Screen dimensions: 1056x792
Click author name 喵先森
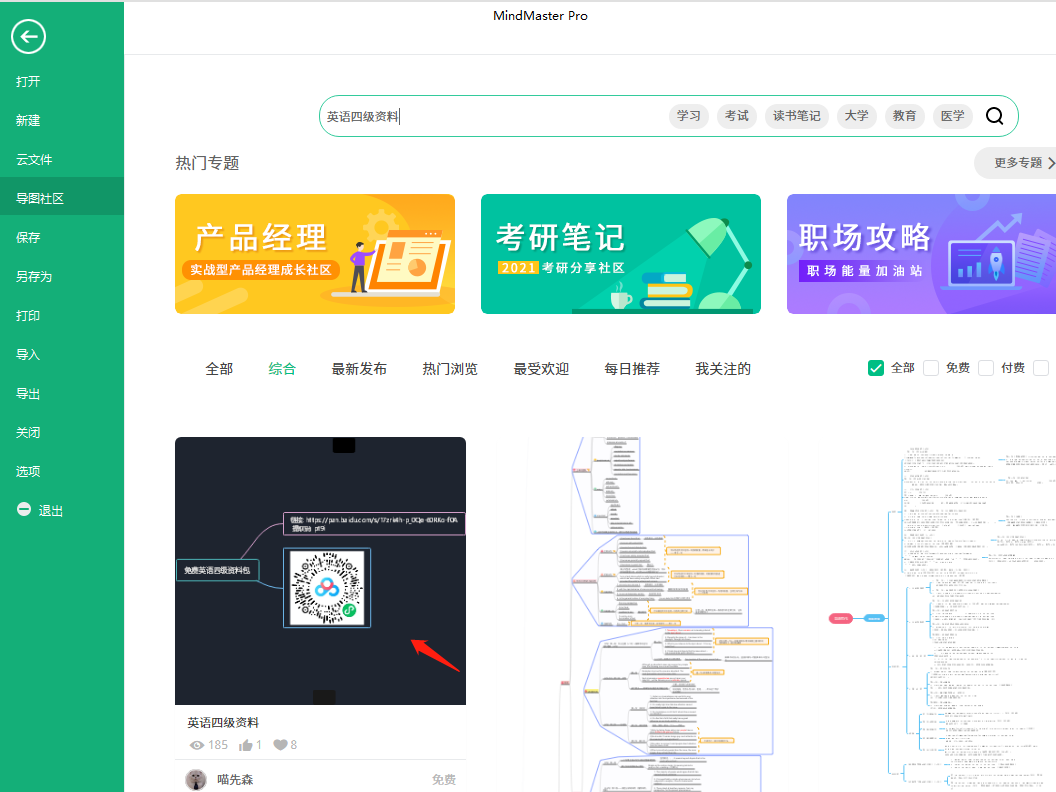[x=235, y=780]
